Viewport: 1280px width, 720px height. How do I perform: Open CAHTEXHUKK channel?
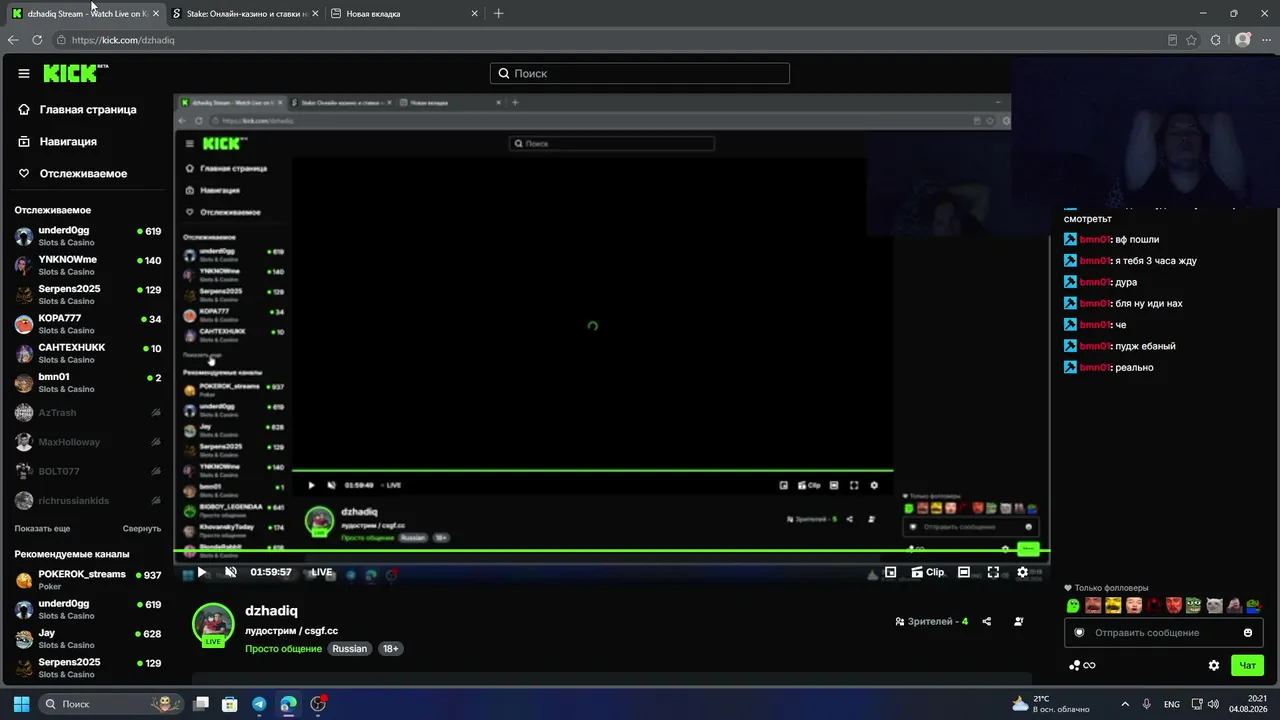pyautogui.click(x=88, y=353)
